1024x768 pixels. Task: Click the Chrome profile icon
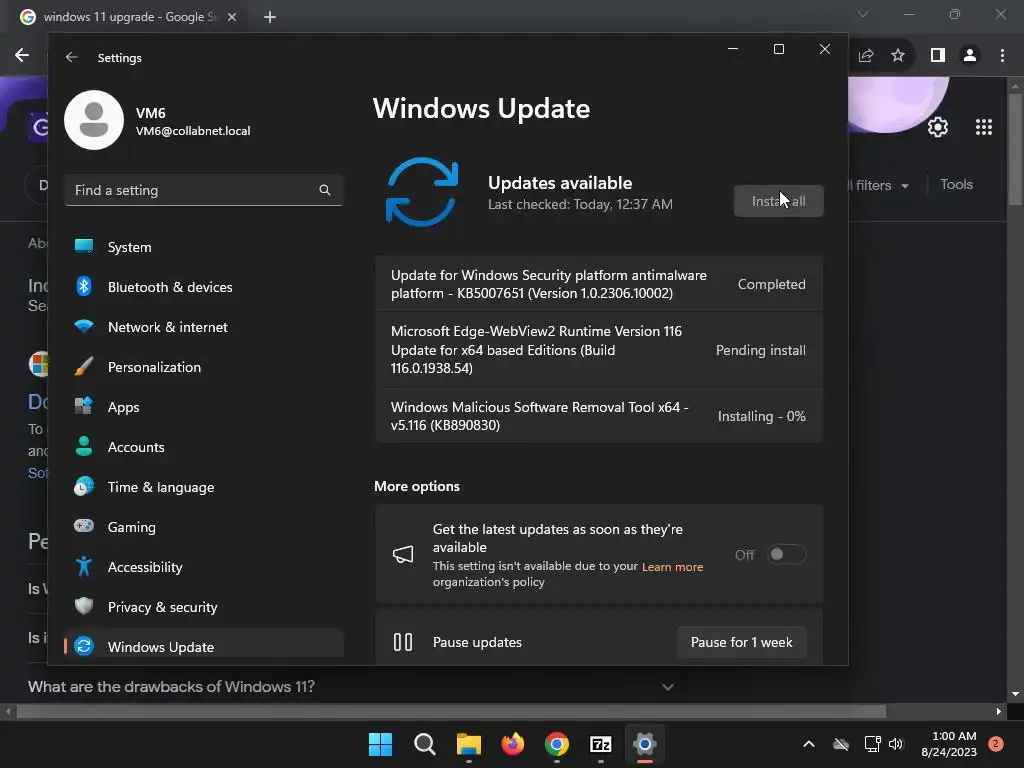click(x=970, y=56)
